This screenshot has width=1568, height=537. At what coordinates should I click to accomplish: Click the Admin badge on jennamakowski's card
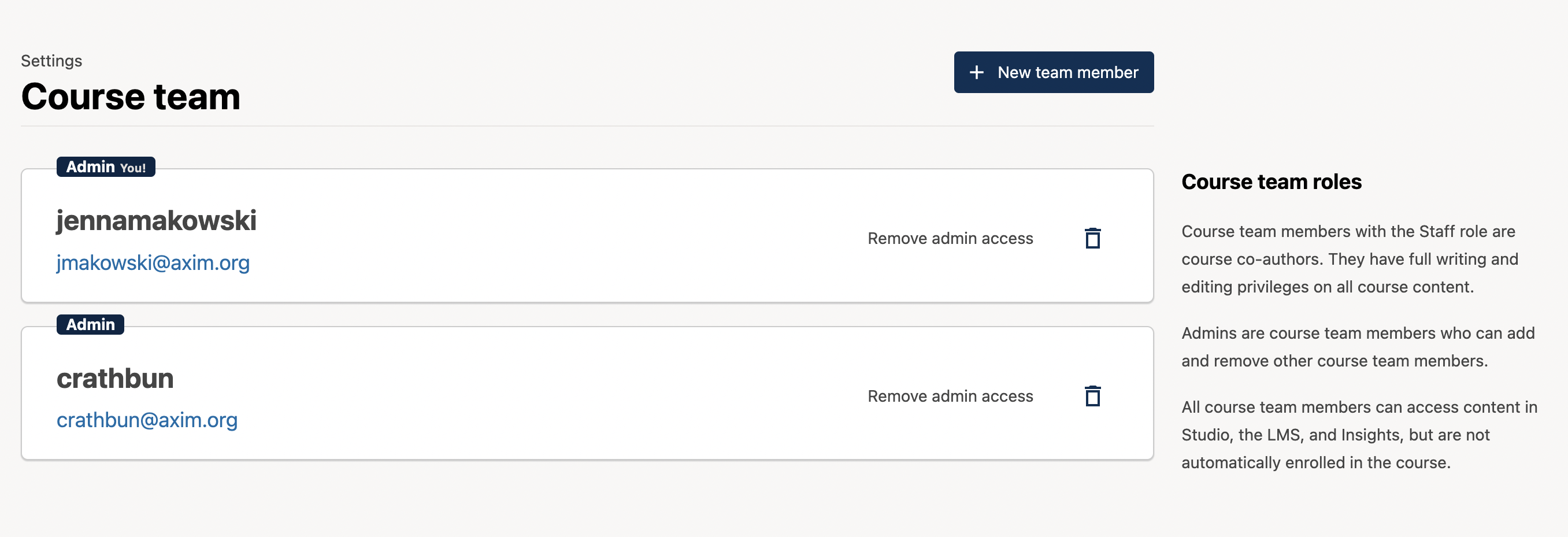(x=91, y=167)
